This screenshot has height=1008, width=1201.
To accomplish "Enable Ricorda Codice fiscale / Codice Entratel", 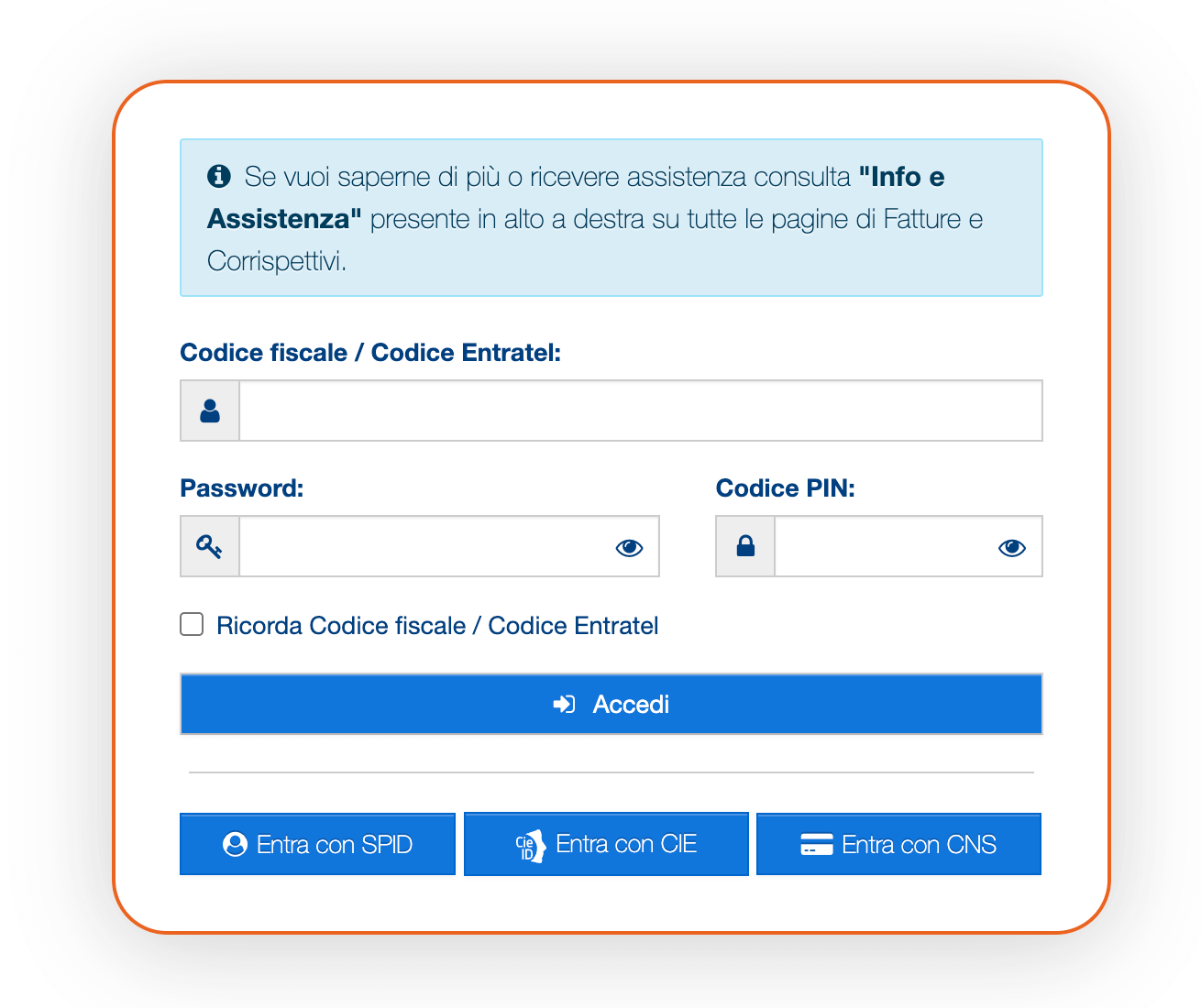I will (x=192, y=624).
